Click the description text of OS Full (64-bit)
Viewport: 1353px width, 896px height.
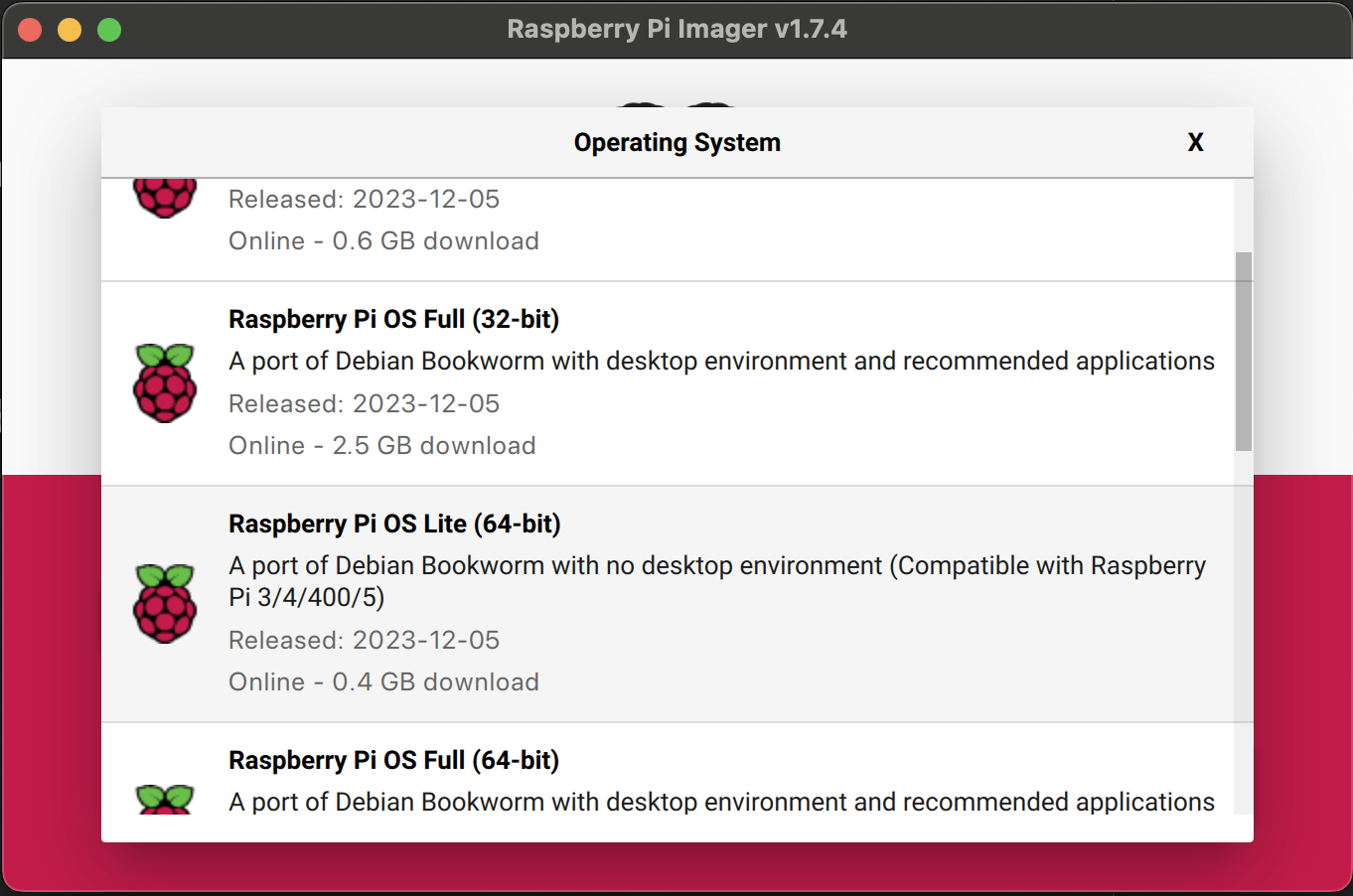click(721, 803)
